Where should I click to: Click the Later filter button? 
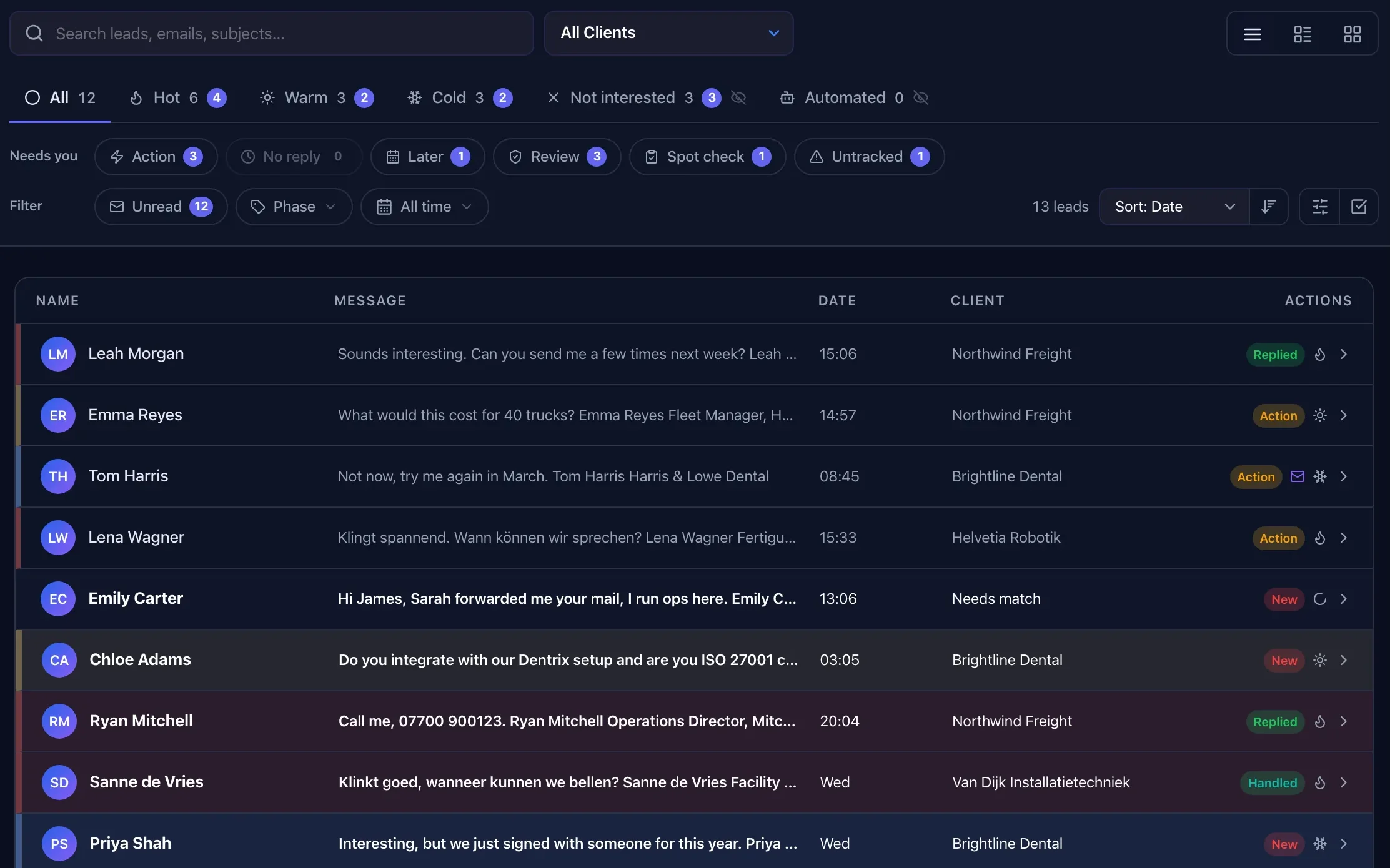[x=427, y=157]
